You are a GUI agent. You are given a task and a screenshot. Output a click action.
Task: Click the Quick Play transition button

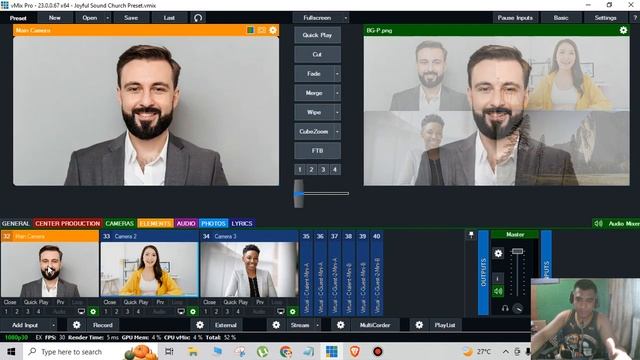point(317,35)
